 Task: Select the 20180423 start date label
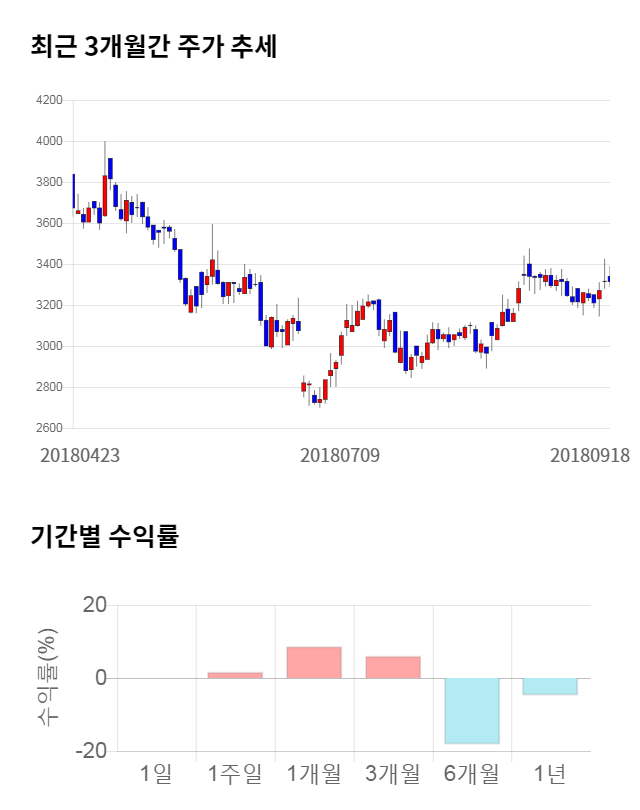point(80,455)
